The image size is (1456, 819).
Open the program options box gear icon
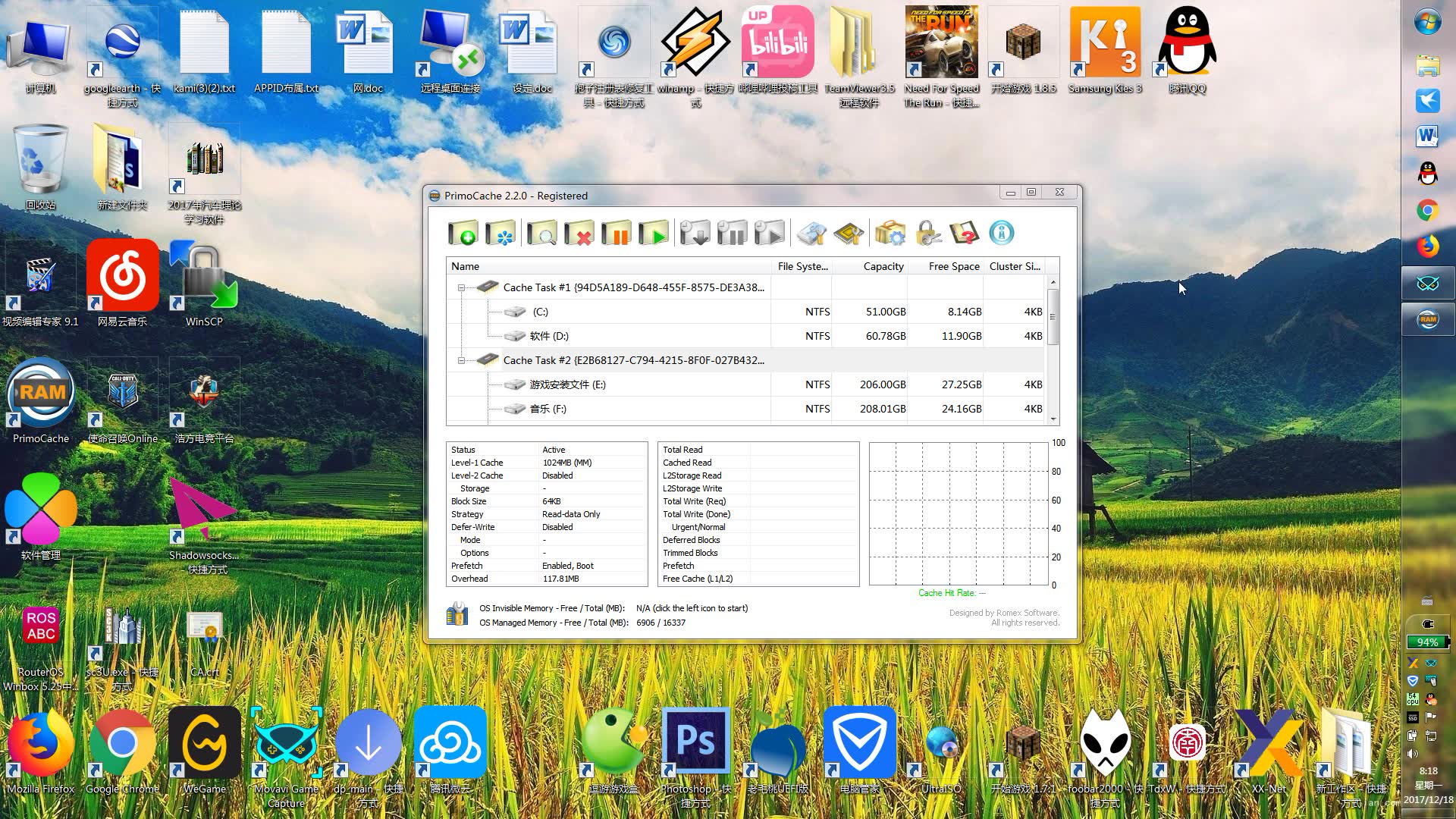[890, 234]
